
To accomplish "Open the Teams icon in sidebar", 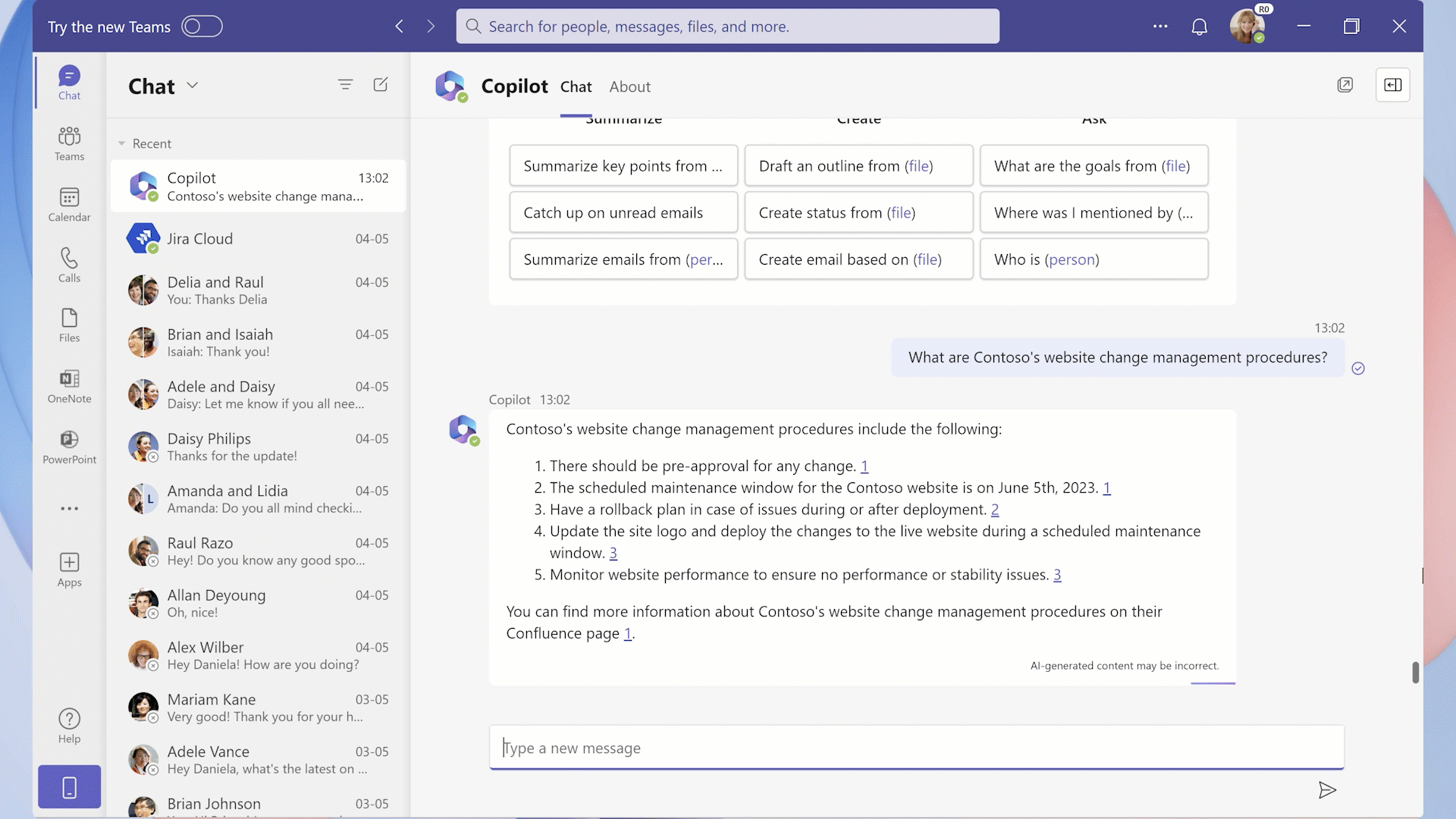I will point(69,143).
